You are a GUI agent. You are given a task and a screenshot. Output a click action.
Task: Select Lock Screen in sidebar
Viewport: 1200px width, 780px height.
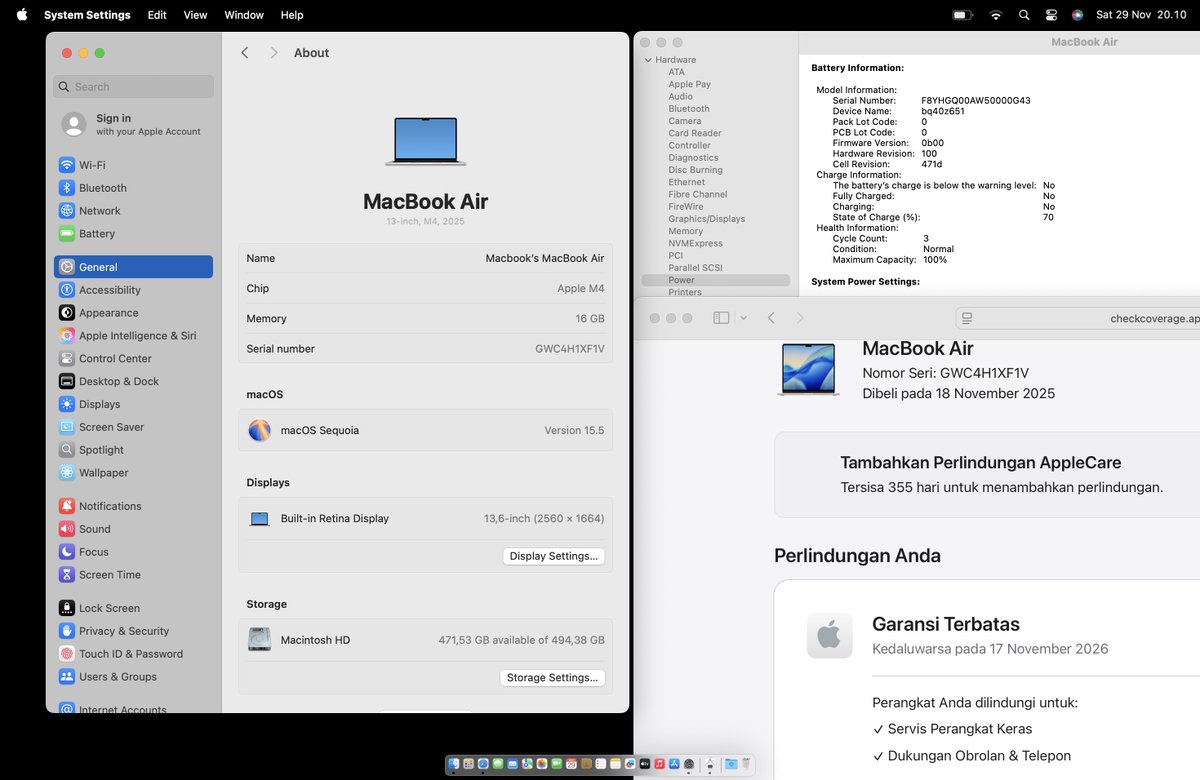pyautogui.click(x=133, y=608)
